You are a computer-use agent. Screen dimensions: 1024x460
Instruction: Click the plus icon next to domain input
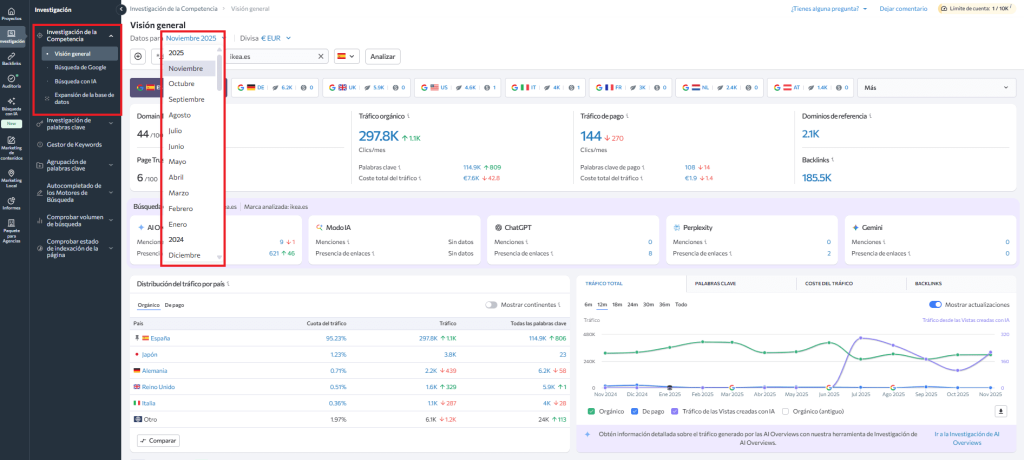138,56
